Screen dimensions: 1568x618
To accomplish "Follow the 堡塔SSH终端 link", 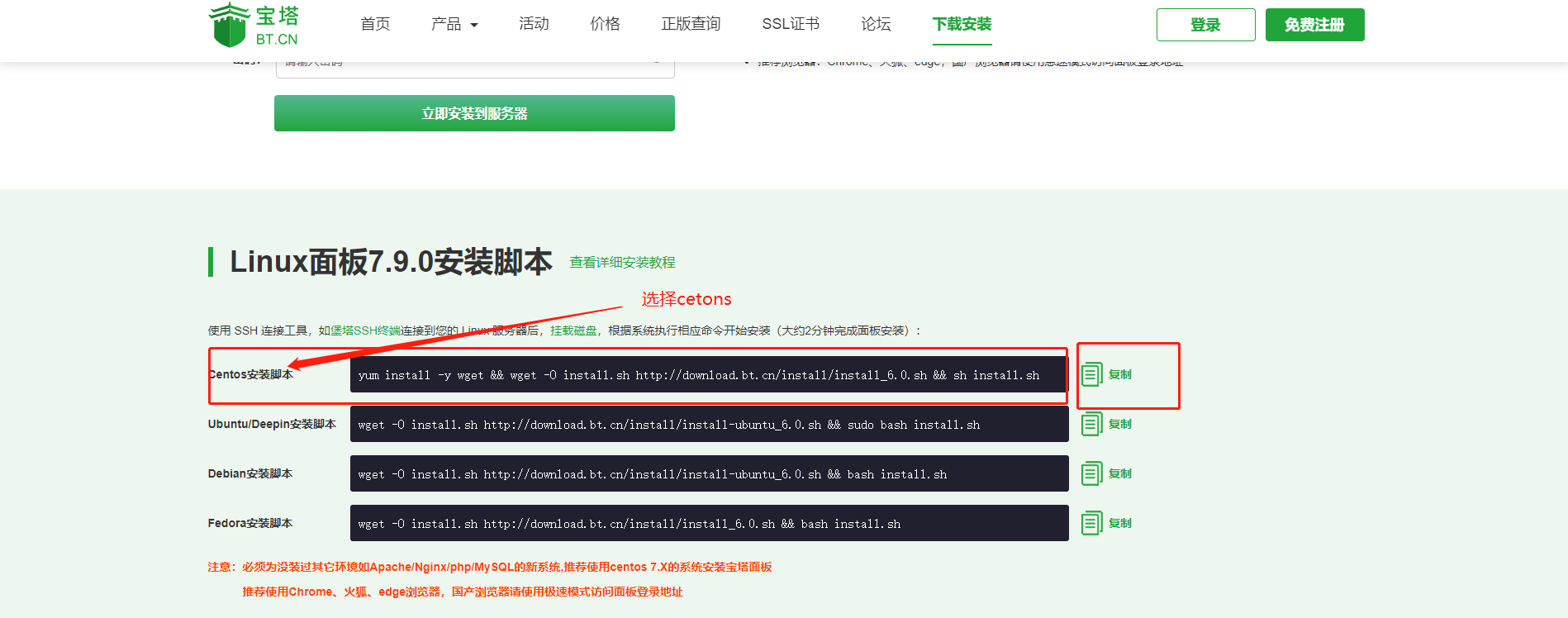I will click(x=366, y=330).
